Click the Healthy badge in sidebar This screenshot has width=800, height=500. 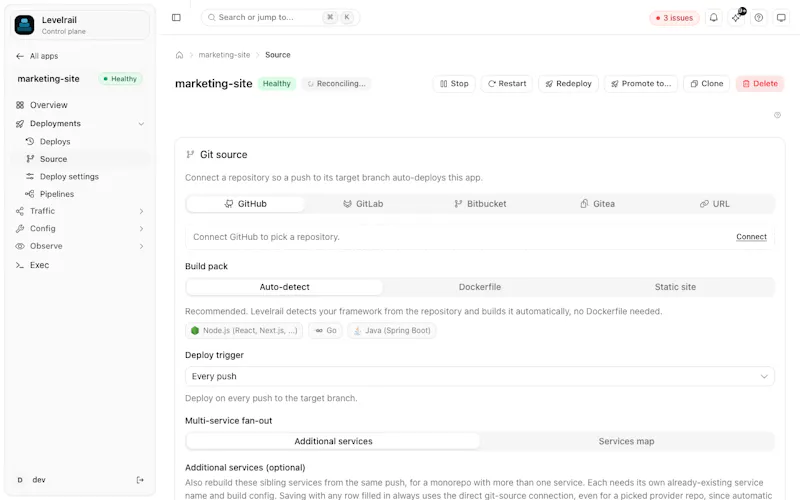pyautogui.click(x=120, y=79)
